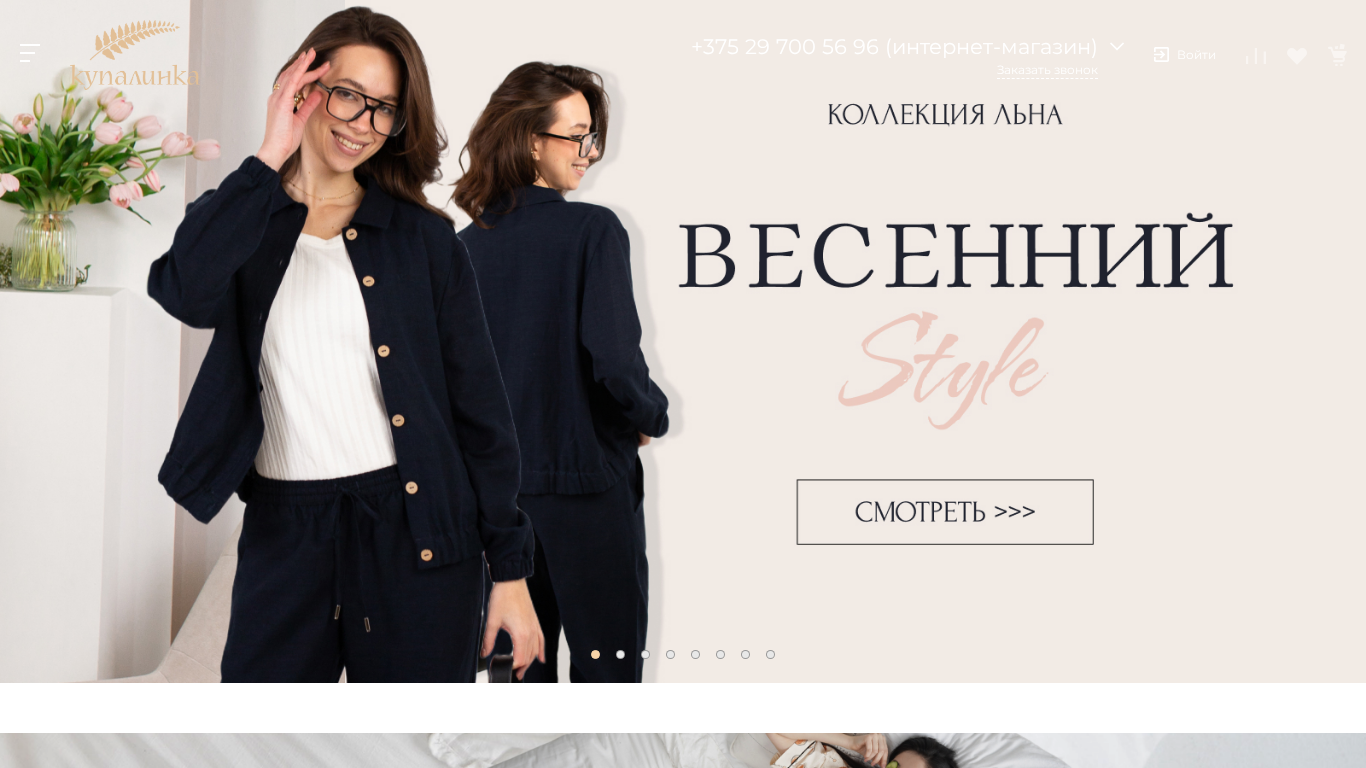Open the favorites heart icon
Viewport: 1366px width, 768px height.
pos(1297,56)
